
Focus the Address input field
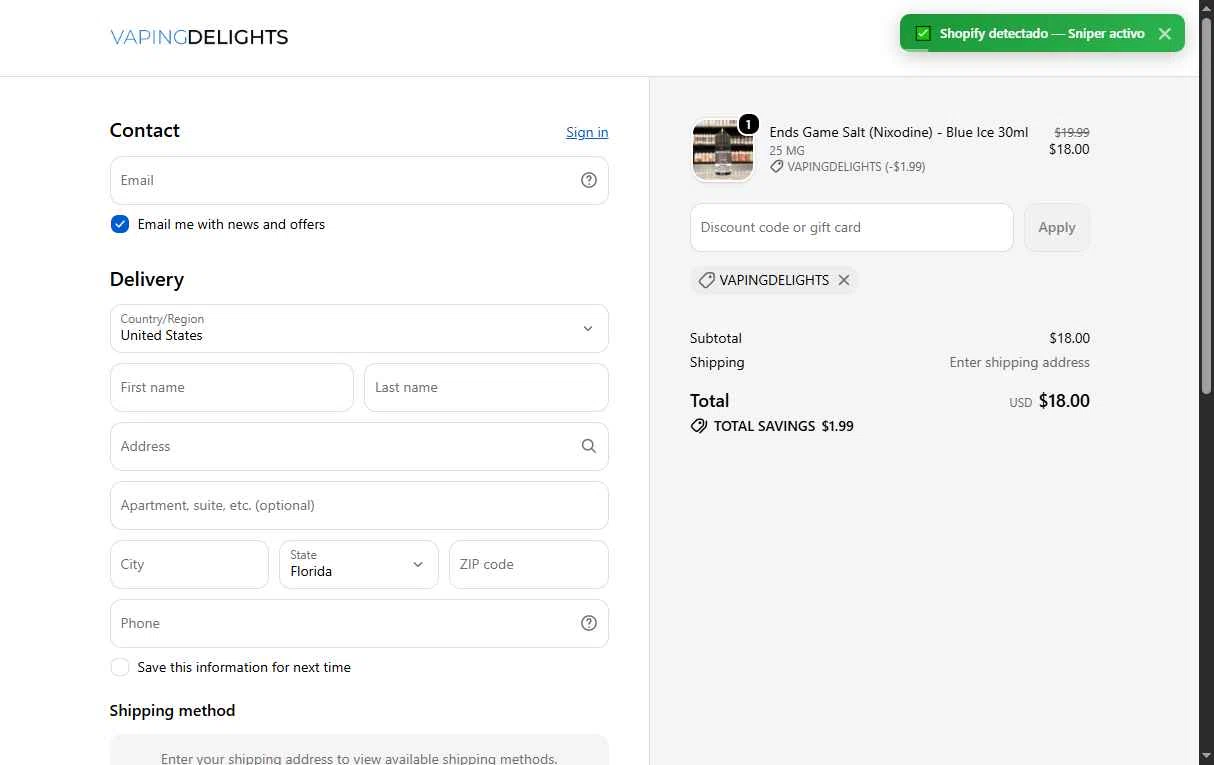point(359,446)
